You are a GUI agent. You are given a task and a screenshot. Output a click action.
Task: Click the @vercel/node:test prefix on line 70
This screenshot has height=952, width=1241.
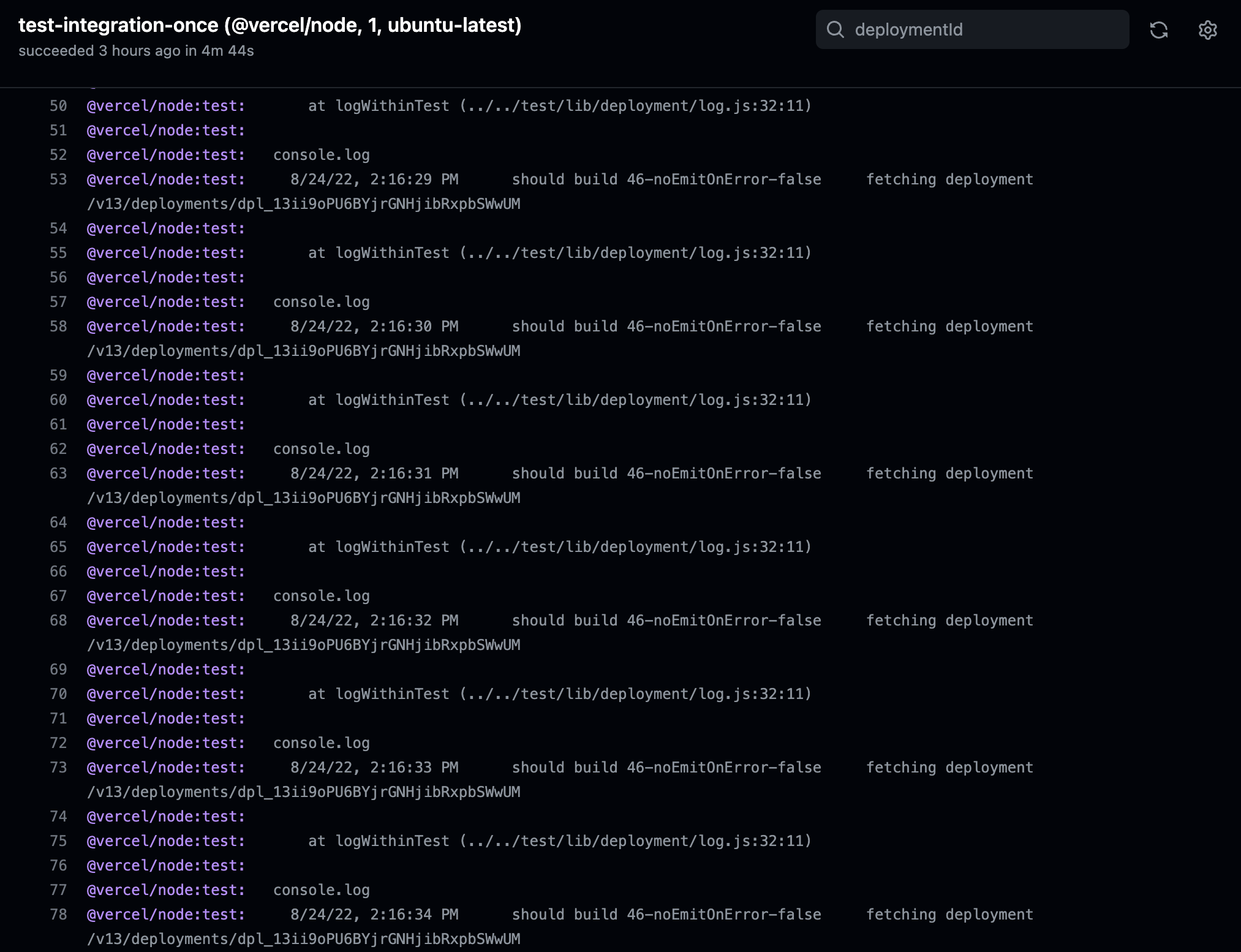pos(165,694)
